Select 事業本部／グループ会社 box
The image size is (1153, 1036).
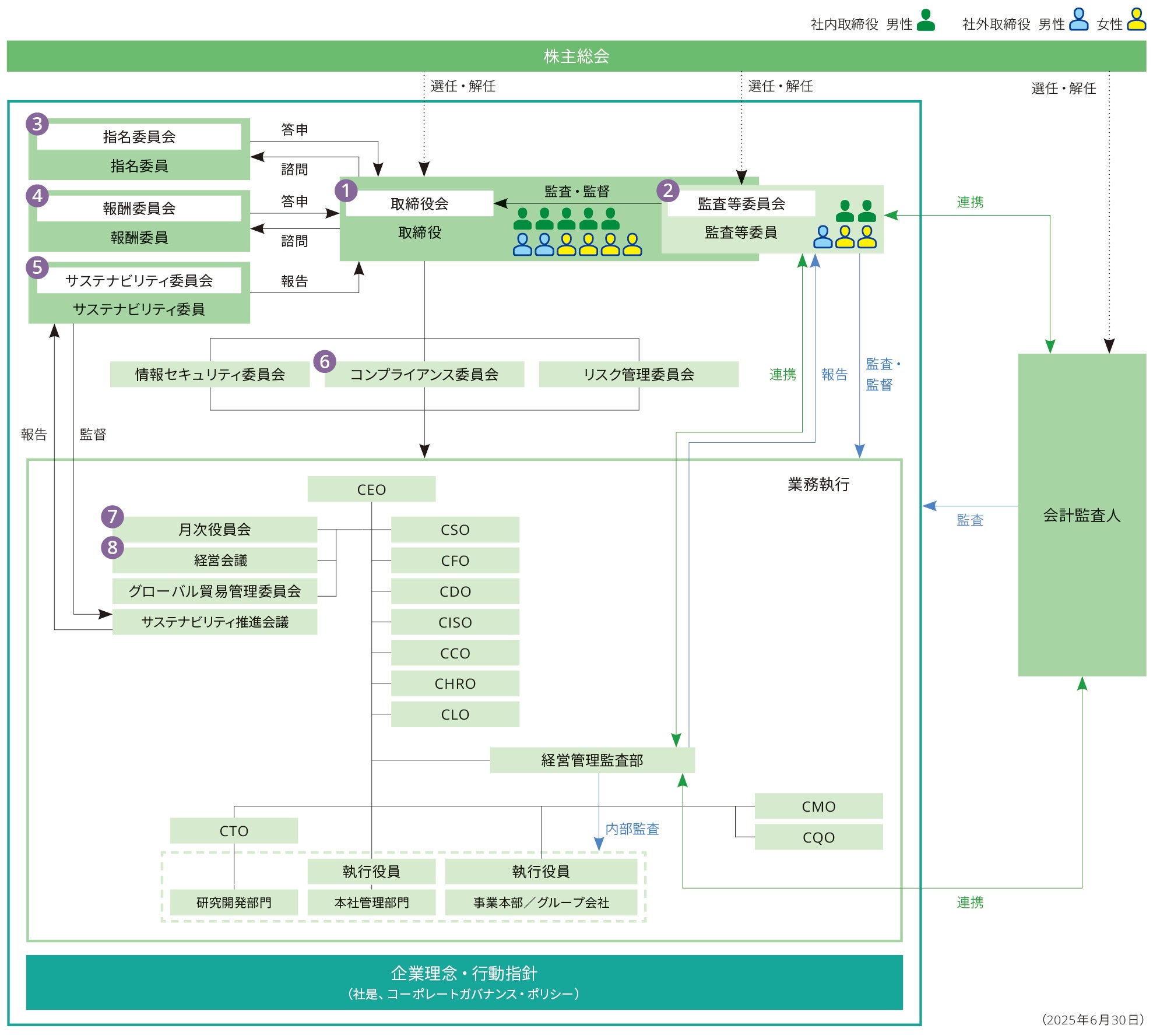pos(541,903)
